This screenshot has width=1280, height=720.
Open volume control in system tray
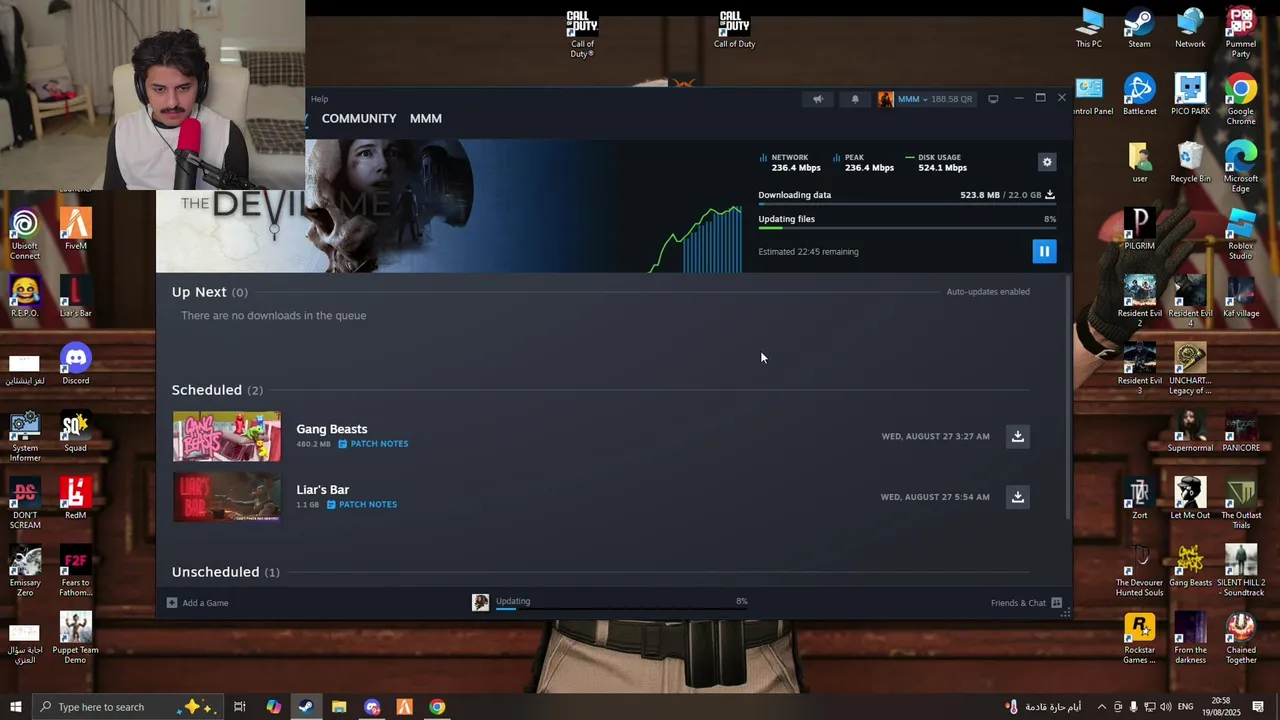tap(1166, 707)
